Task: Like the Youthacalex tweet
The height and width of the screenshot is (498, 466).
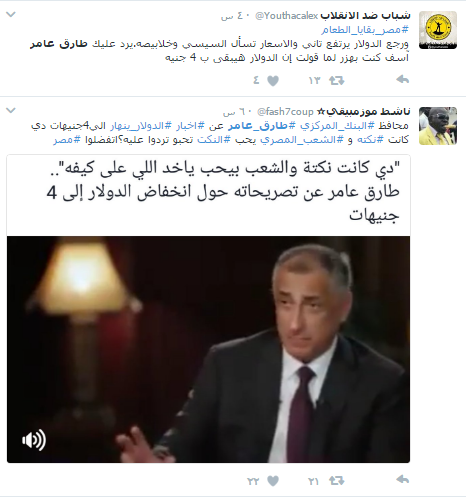Action: [273, 80]
